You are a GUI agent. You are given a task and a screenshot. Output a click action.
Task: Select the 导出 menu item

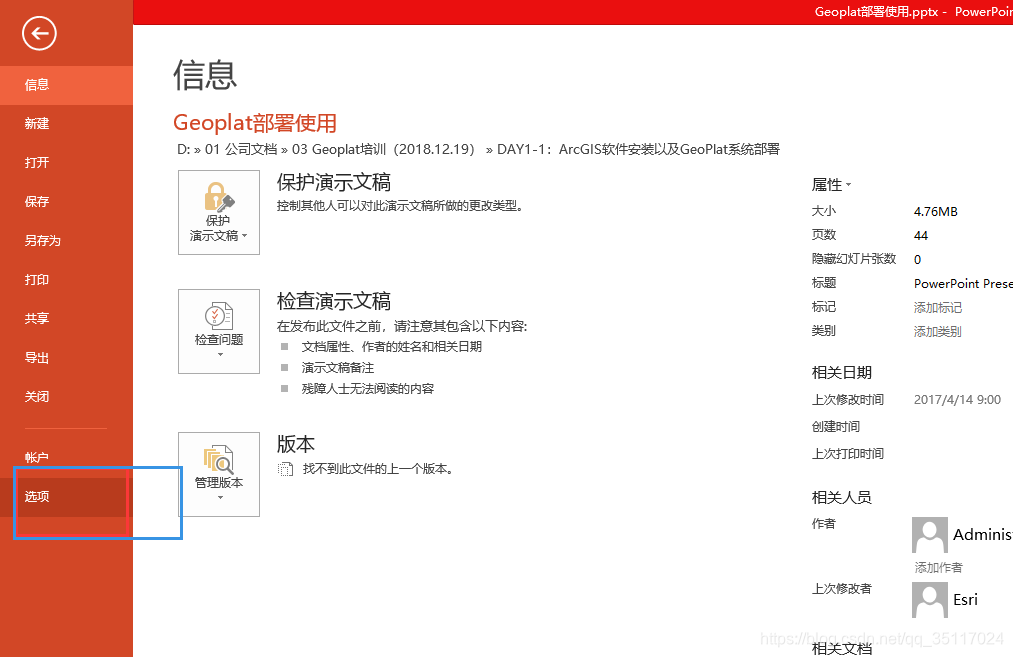[x=66, y=358]
